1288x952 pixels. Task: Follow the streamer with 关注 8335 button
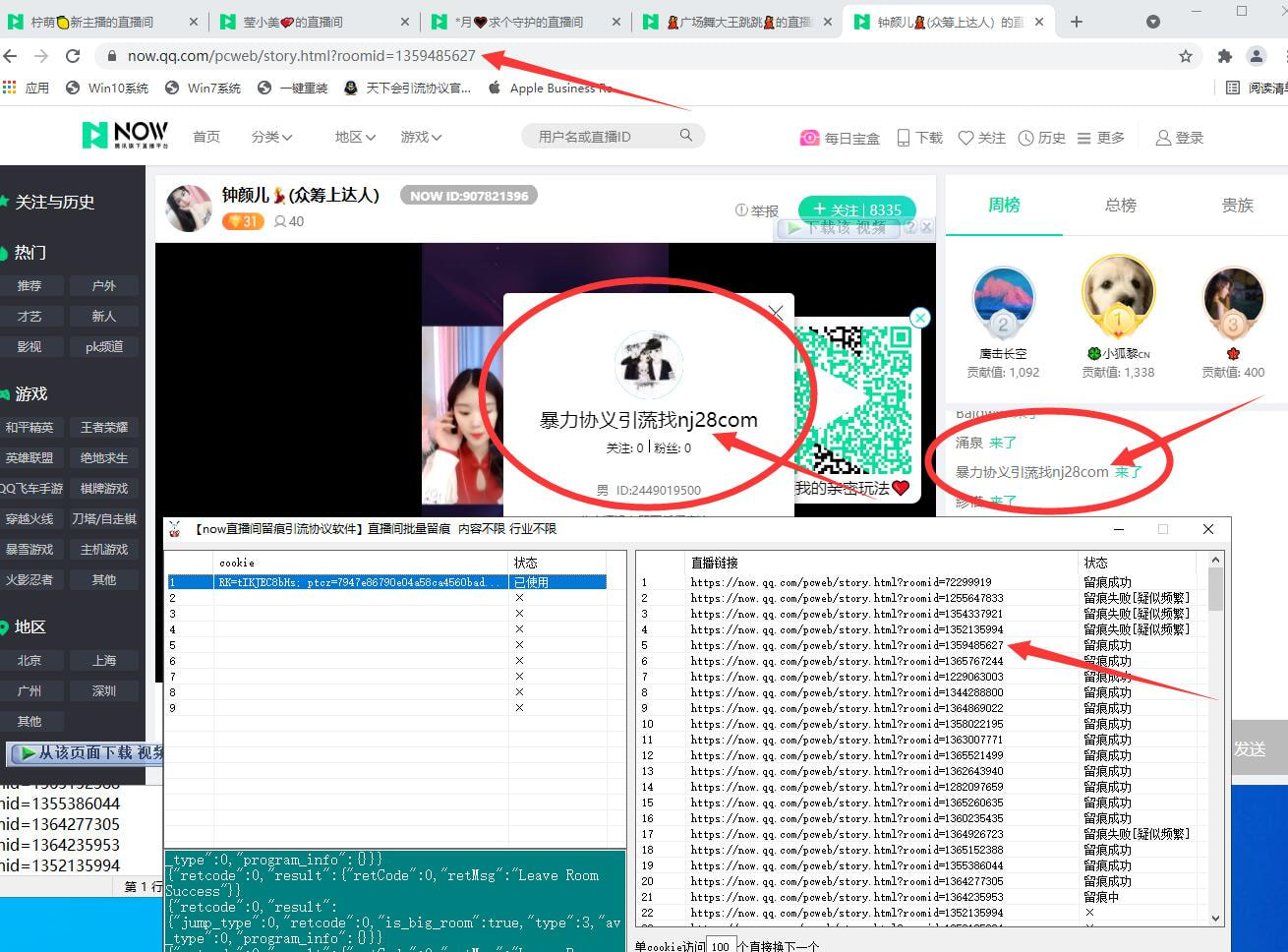(x=856, y=209)
